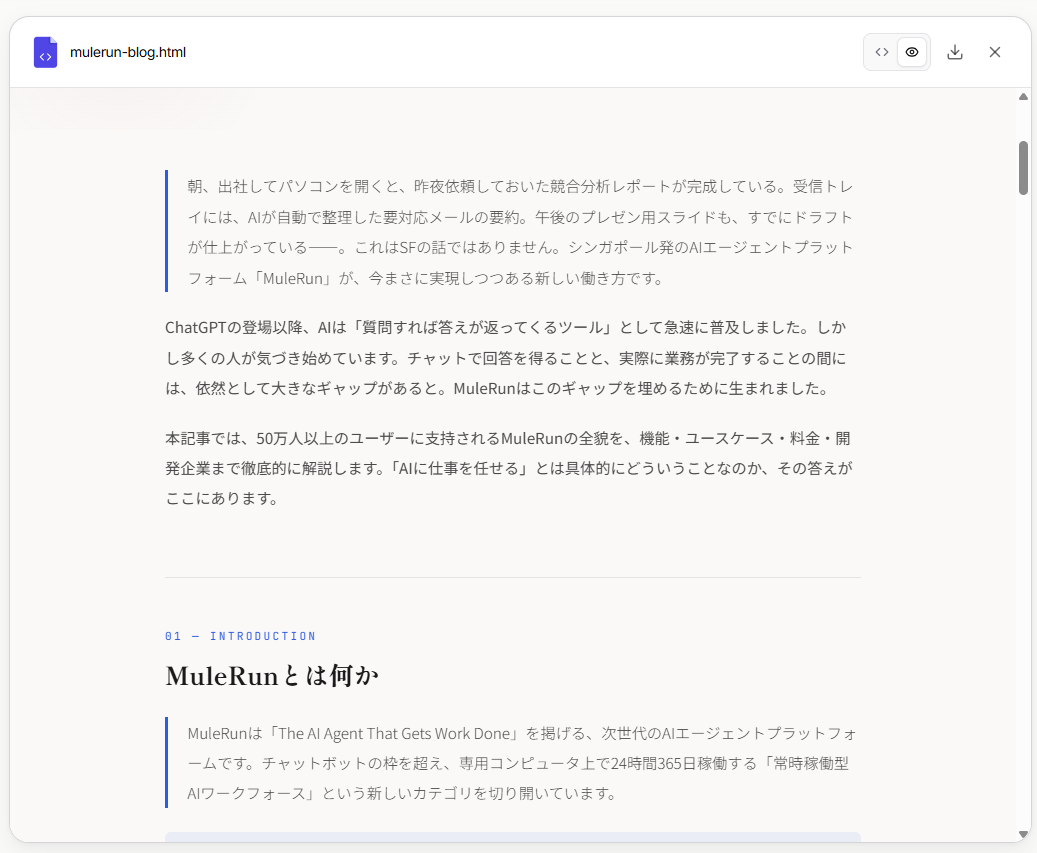Select the angle-brackets source icon
Image resolution: width=1037 pixels, height=853 pixels.
[880, 51]
